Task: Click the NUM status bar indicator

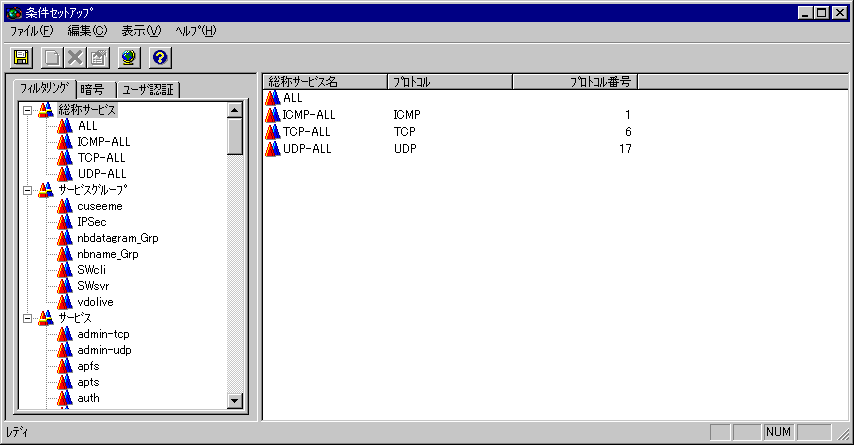Action: 778,432
